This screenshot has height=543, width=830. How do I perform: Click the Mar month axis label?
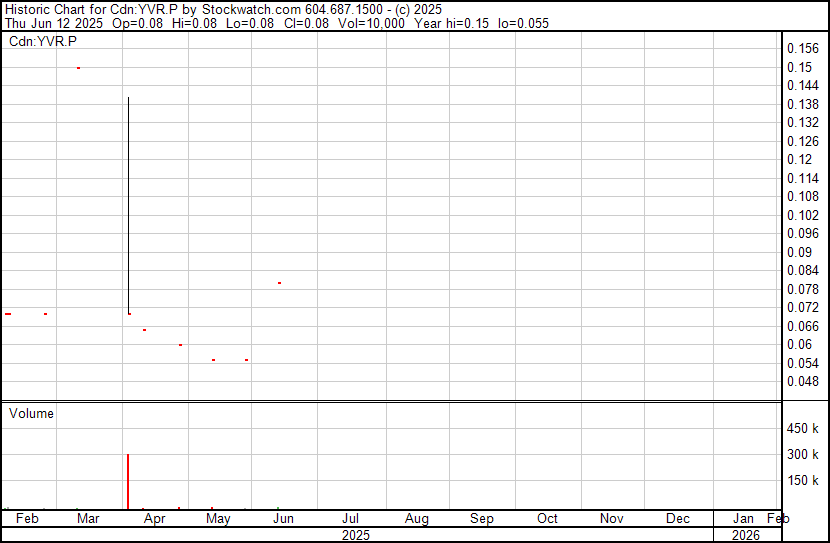(x=88, y=519)
